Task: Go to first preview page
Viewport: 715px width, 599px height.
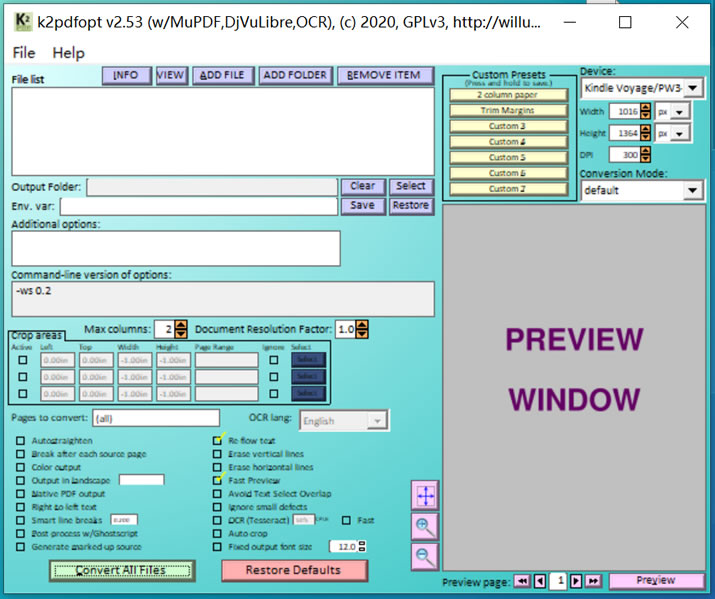Action: tap(522, 581)
